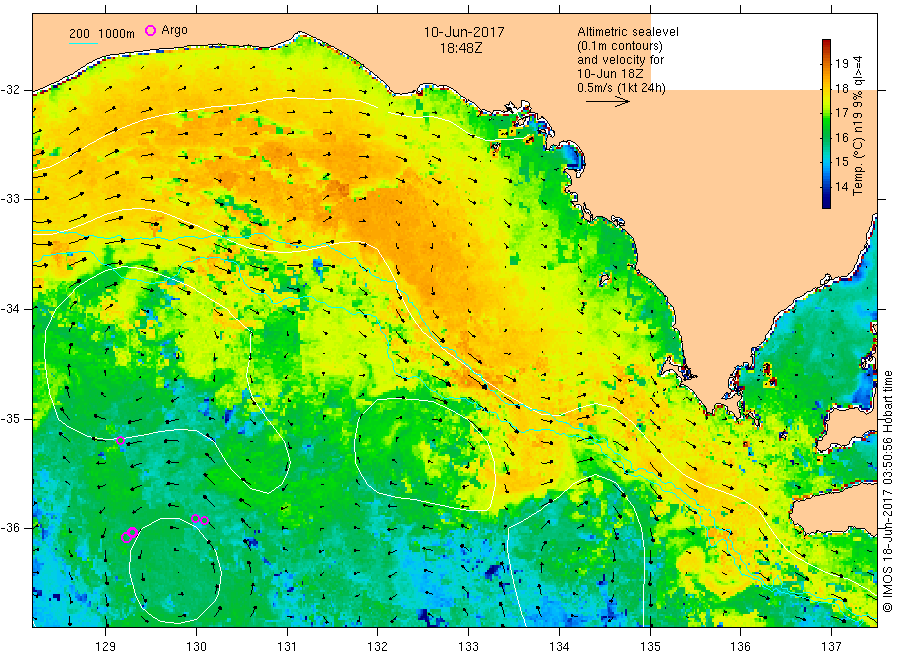The height and width of the screenshot is (660, 900).
Task: Click longitude label 130
Action: point(196,647)
